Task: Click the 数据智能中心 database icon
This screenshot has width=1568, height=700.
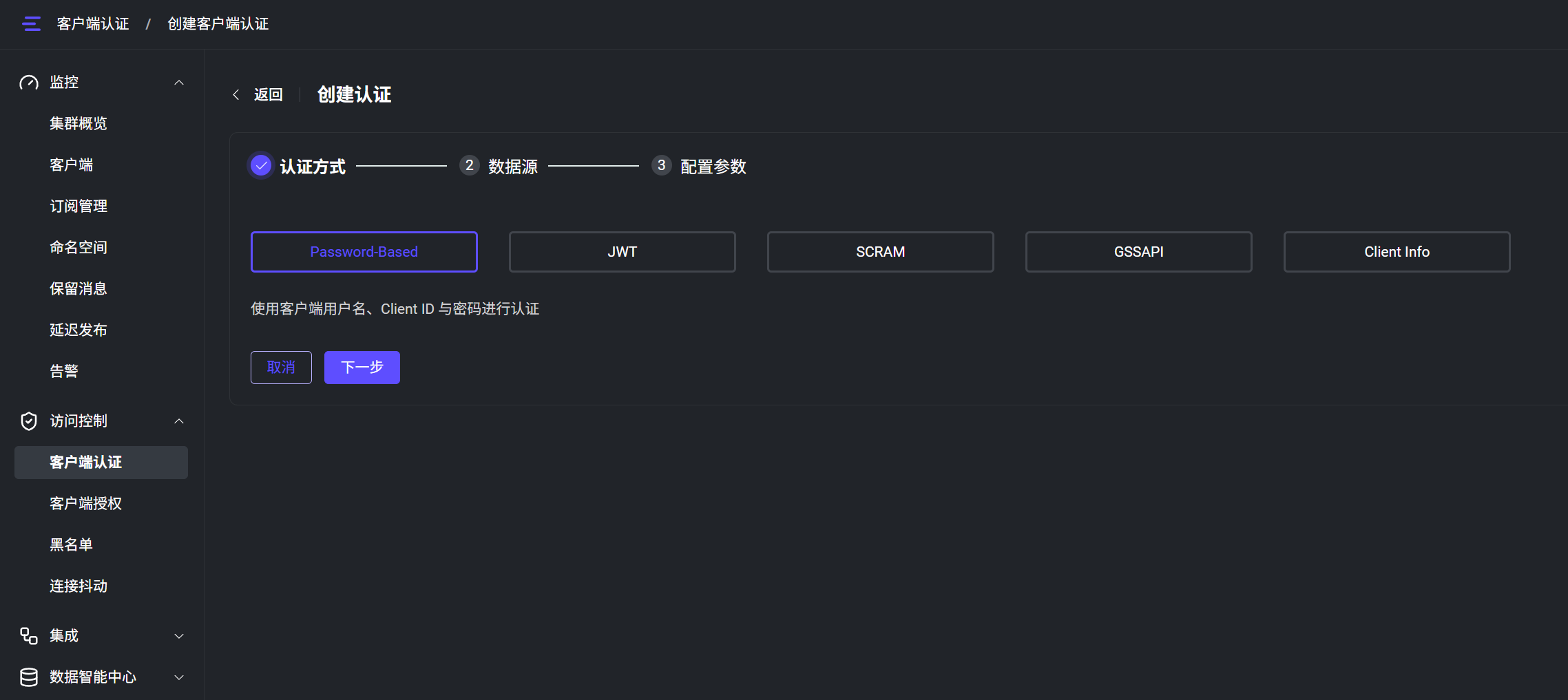Action: pos(29,677)
